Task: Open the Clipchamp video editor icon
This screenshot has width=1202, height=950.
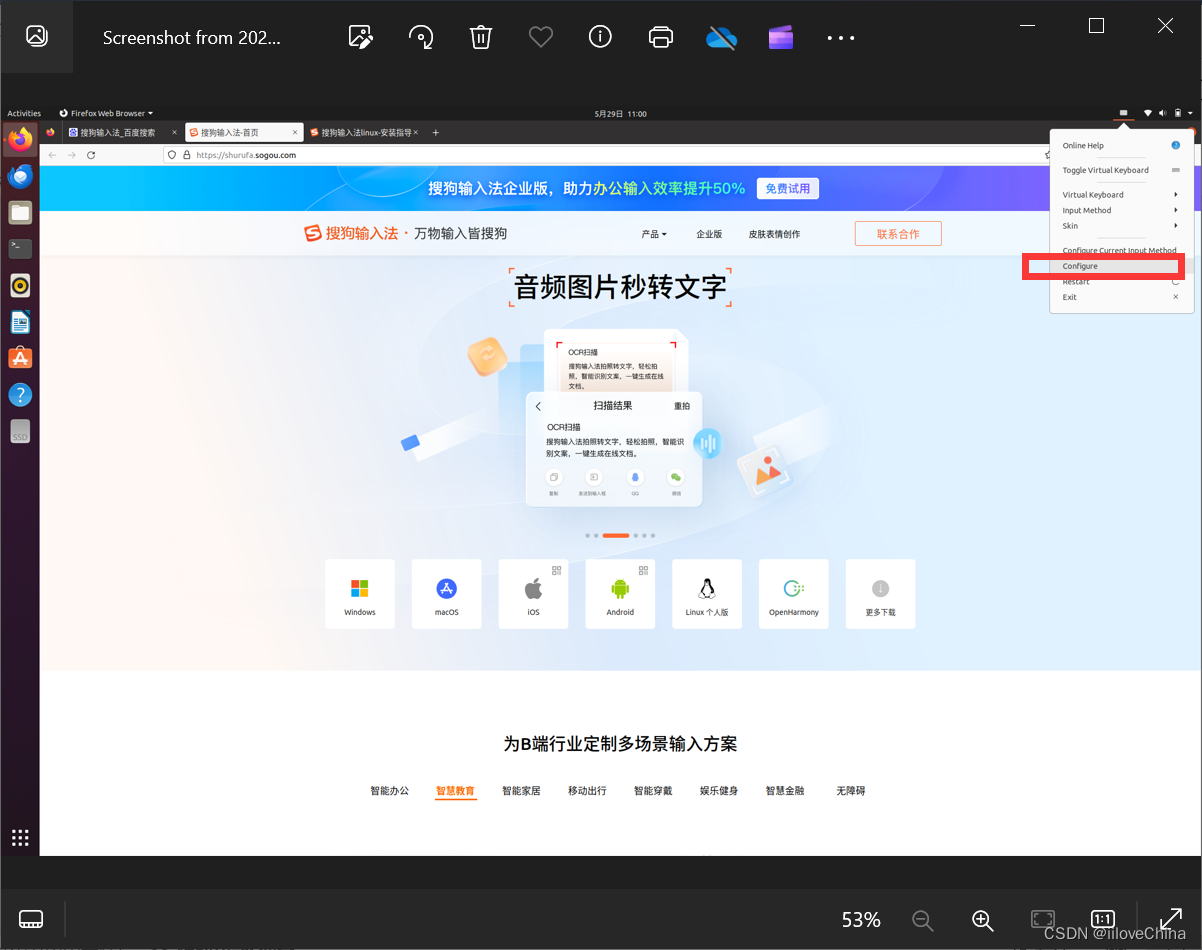Action: (x=781, y=37)
